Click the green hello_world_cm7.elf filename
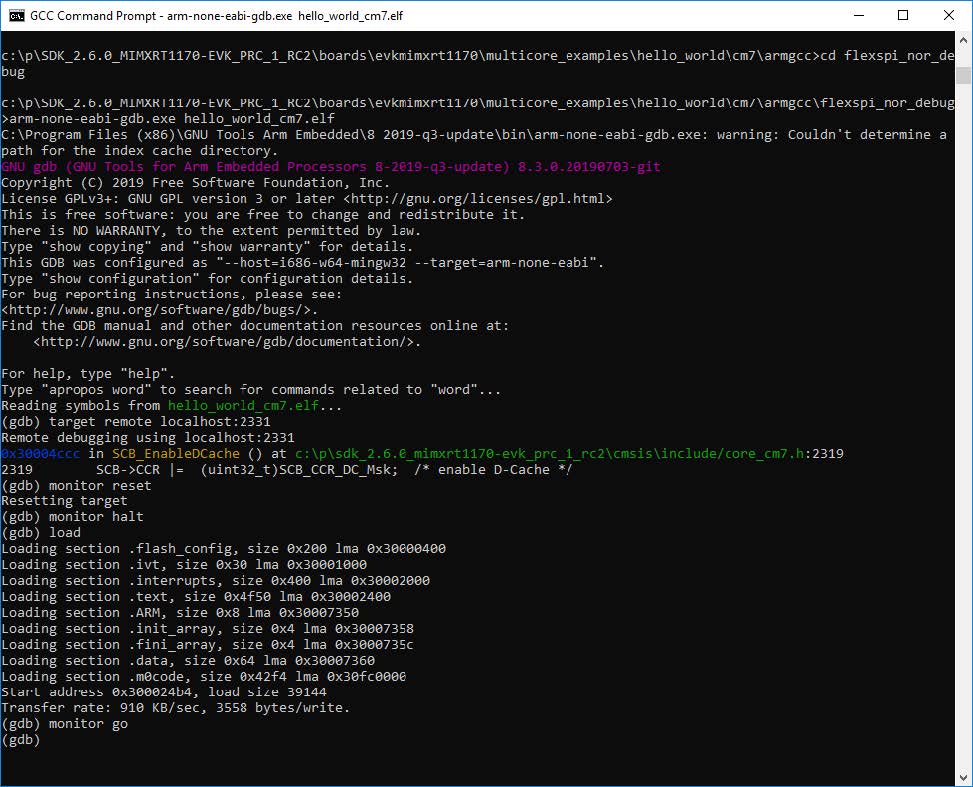Screen dimensions: 973x787 point(253,406)
